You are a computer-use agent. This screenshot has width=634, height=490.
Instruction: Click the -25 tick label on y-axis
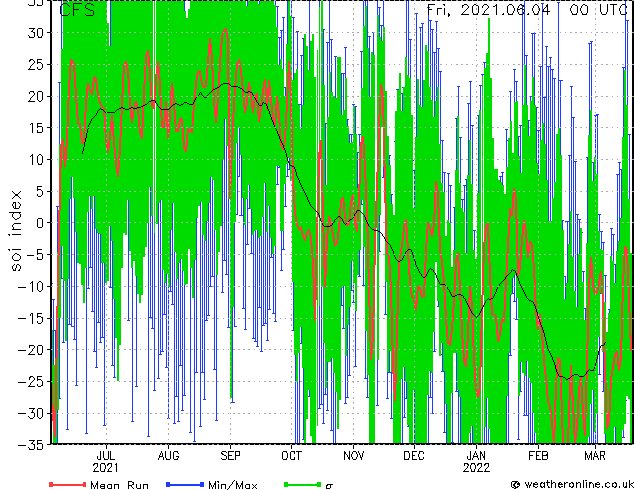point(31,382)
